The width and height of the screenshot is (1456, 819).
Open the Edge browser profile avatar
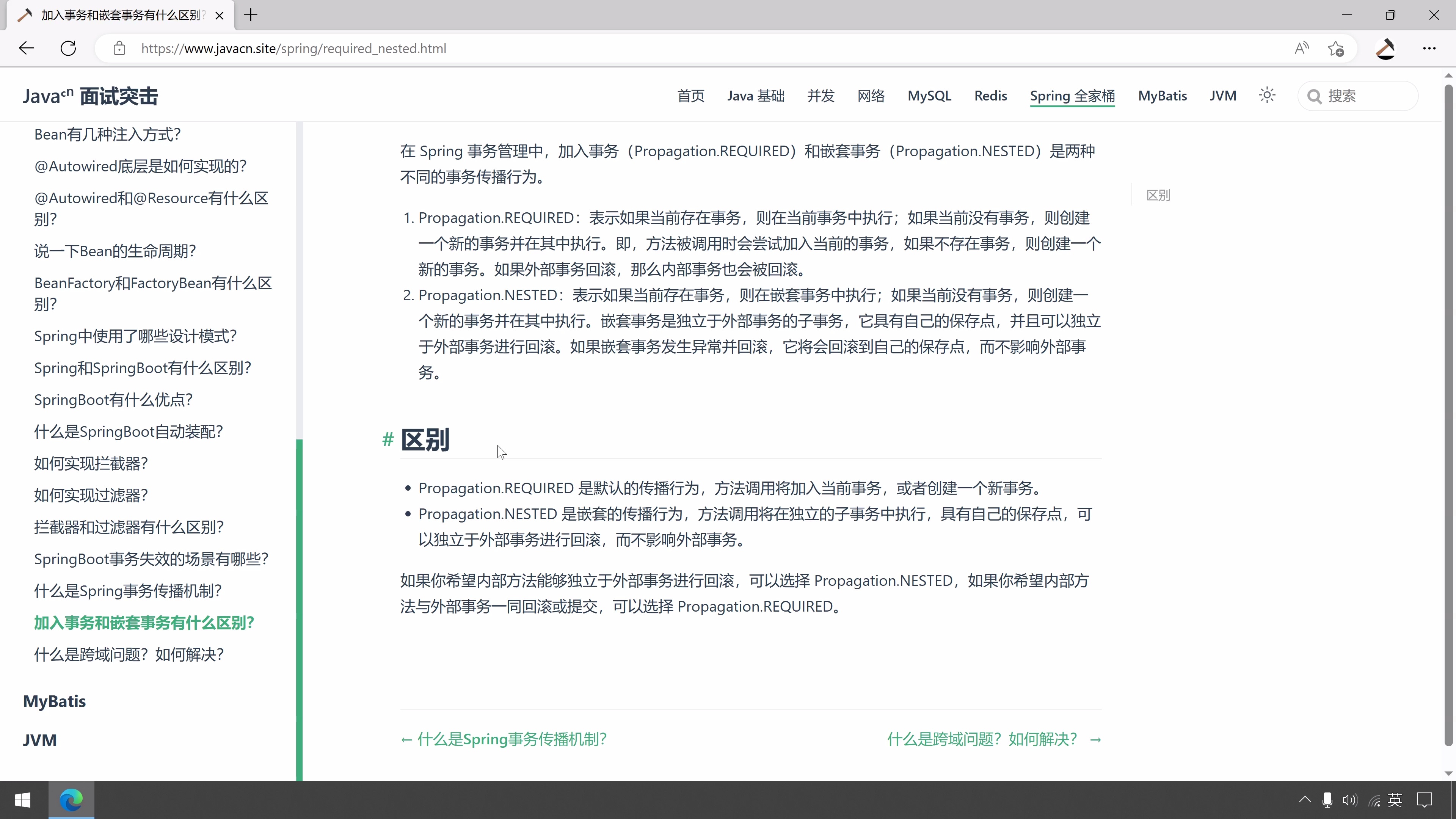click(1385, 48)
